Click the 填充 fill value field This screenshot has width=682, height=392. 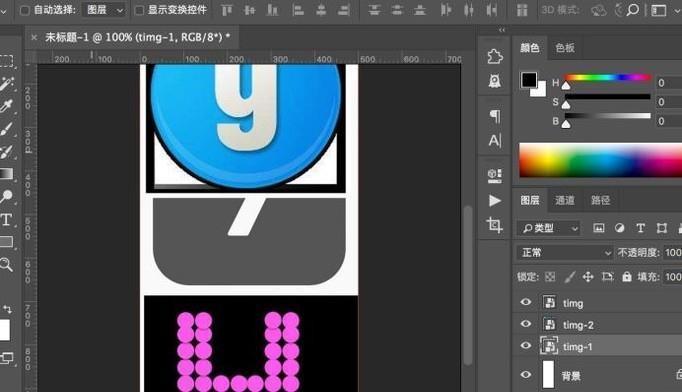tap(673, 277)
